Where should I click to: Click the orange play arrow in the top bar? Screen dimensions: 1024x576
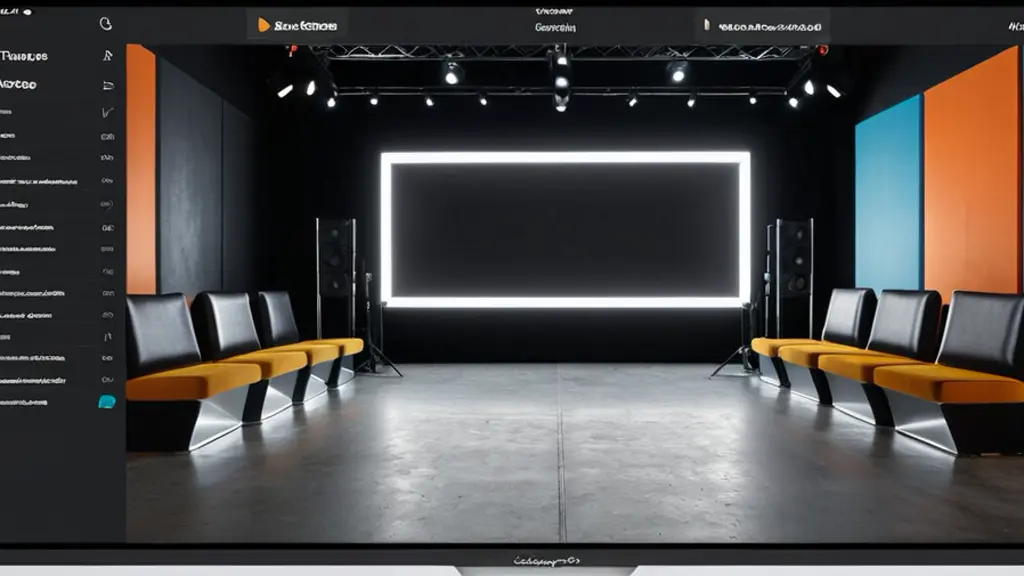(263, 25)
